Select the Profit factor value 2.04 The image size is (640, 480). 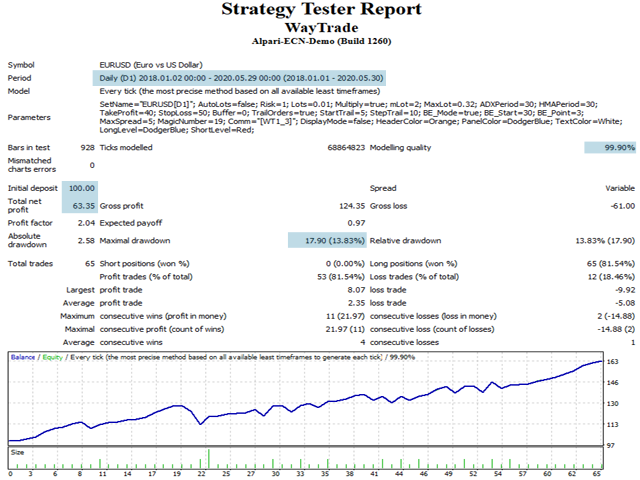86,223
